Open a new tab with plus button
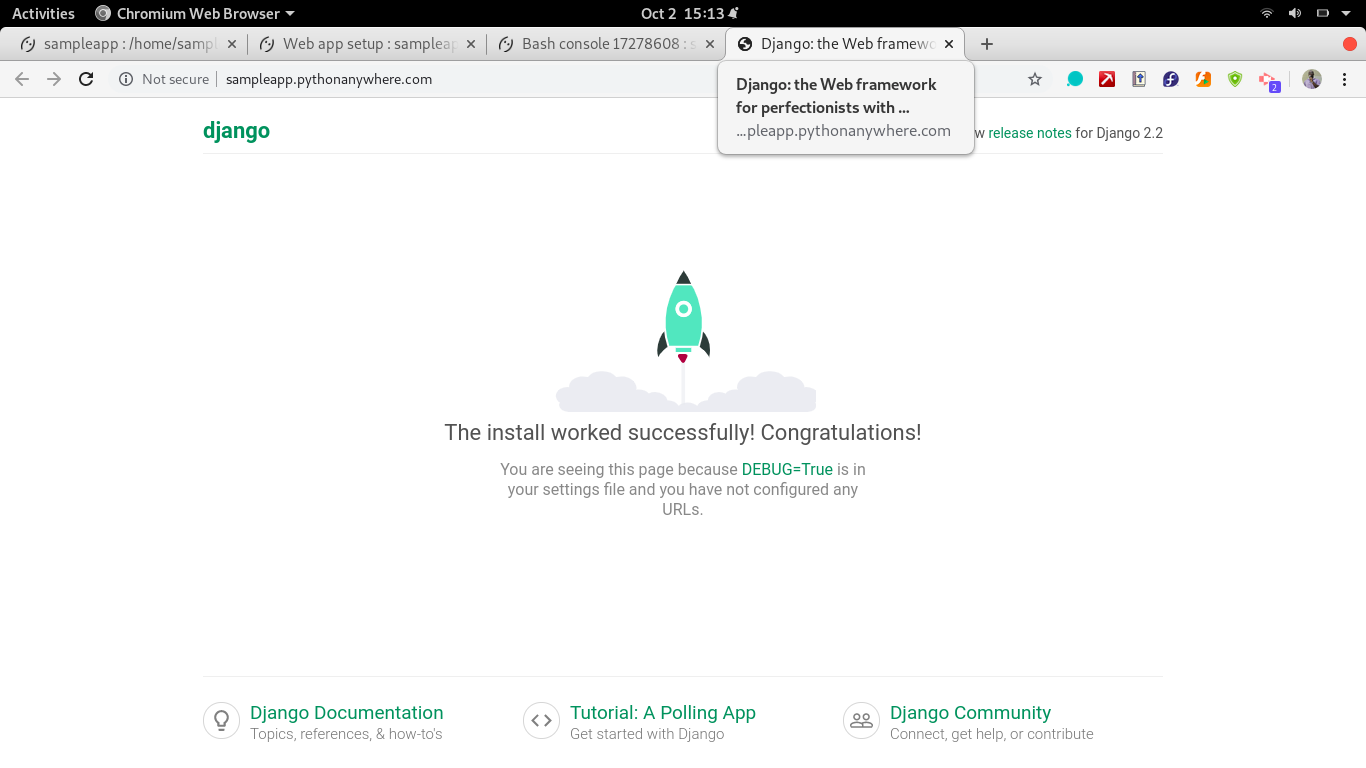1366x768 pixels. tap(987, 44)
